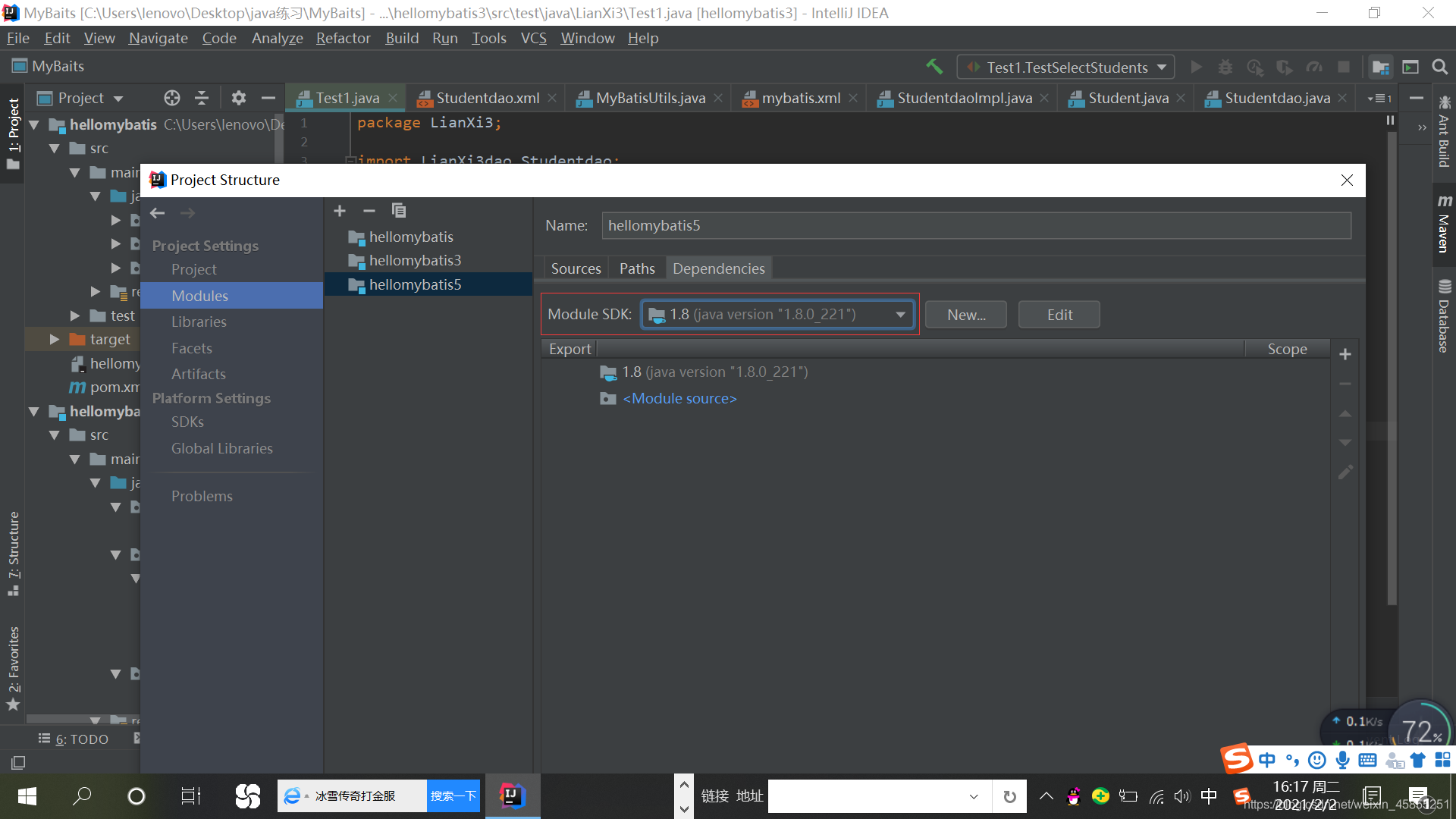
Task: Click the Edit SDK button
Action: pyautogui.click(x=1059, y=315)
